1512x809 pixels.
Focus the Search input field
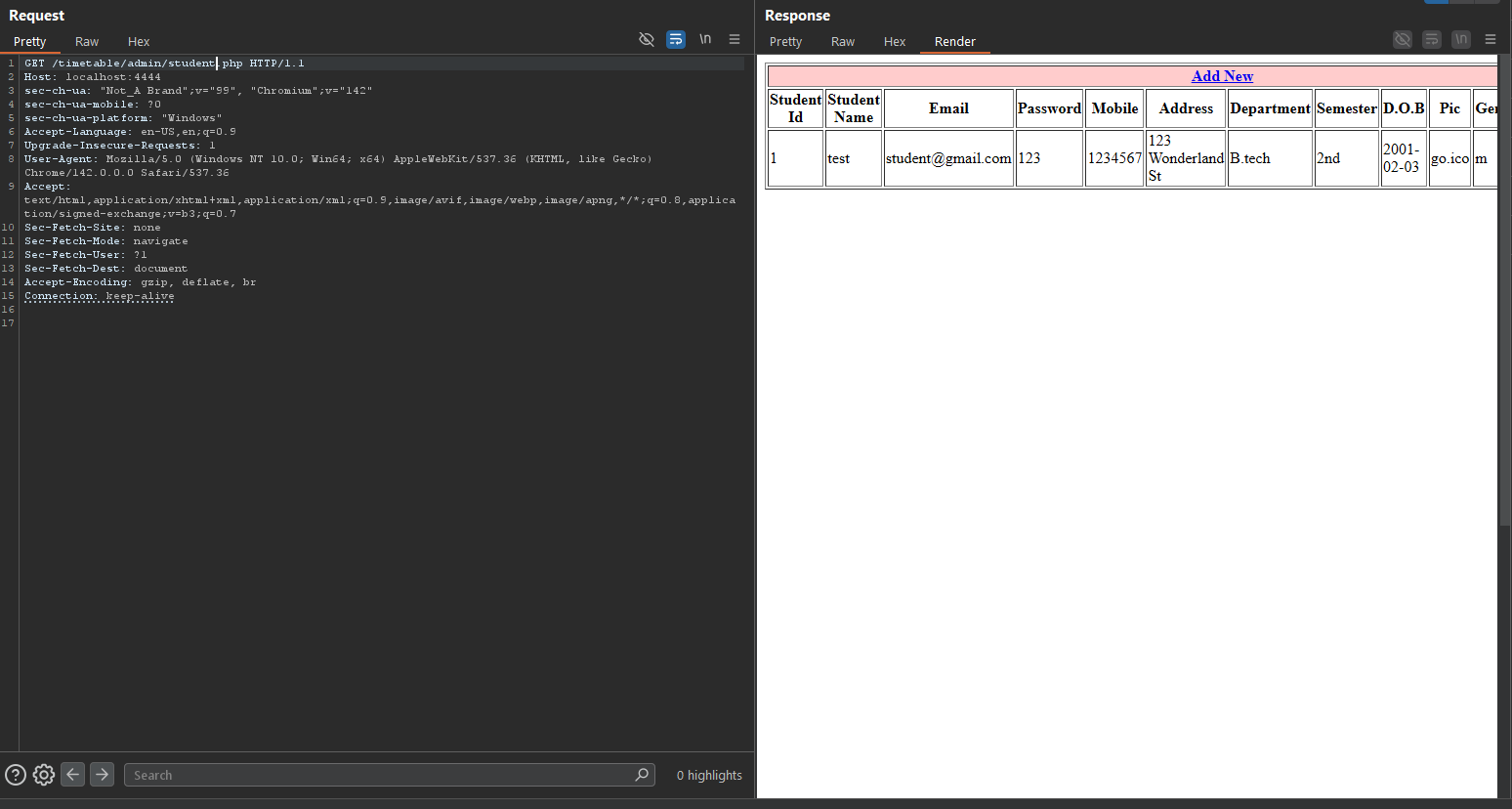pyautogui.click(x=381, y=776)
